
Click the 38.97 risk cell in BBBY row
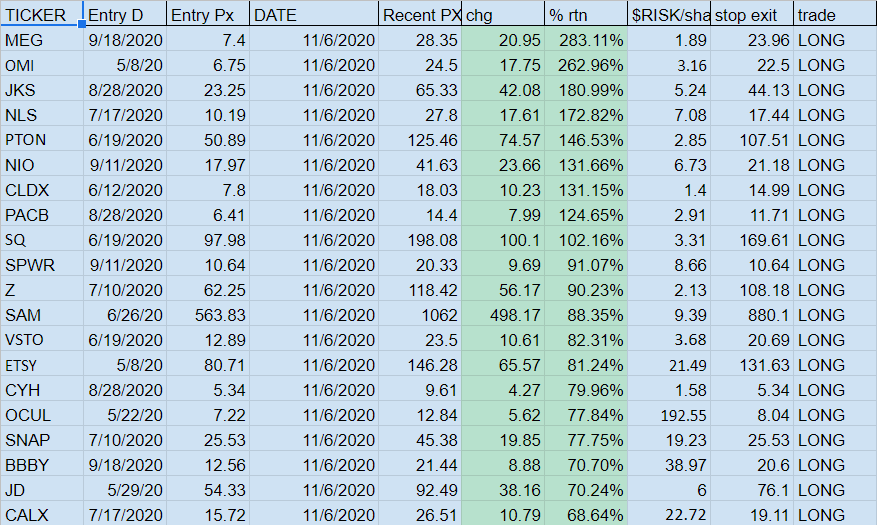pos(669,465)
